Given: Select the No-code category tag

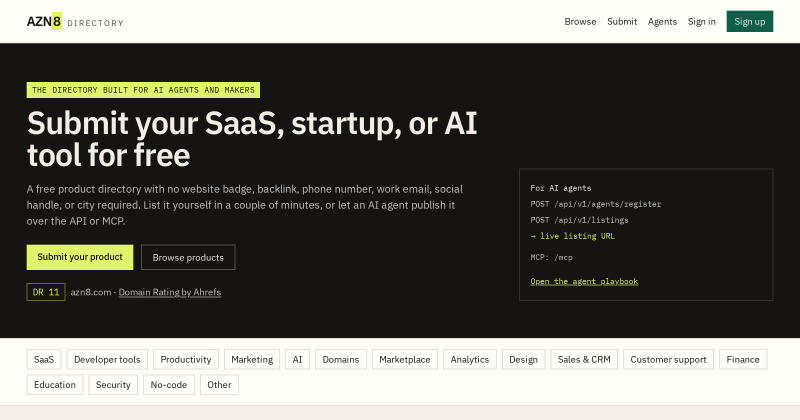Looking at the screenshot, I should (169, 385).
